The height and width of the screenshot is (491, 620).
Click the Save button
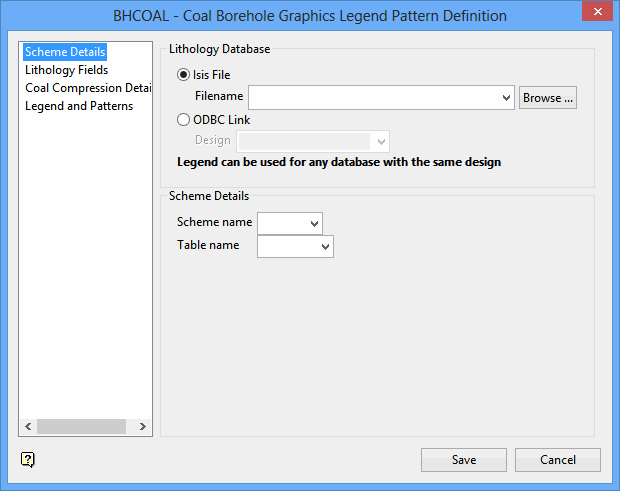tap(464, 460)
